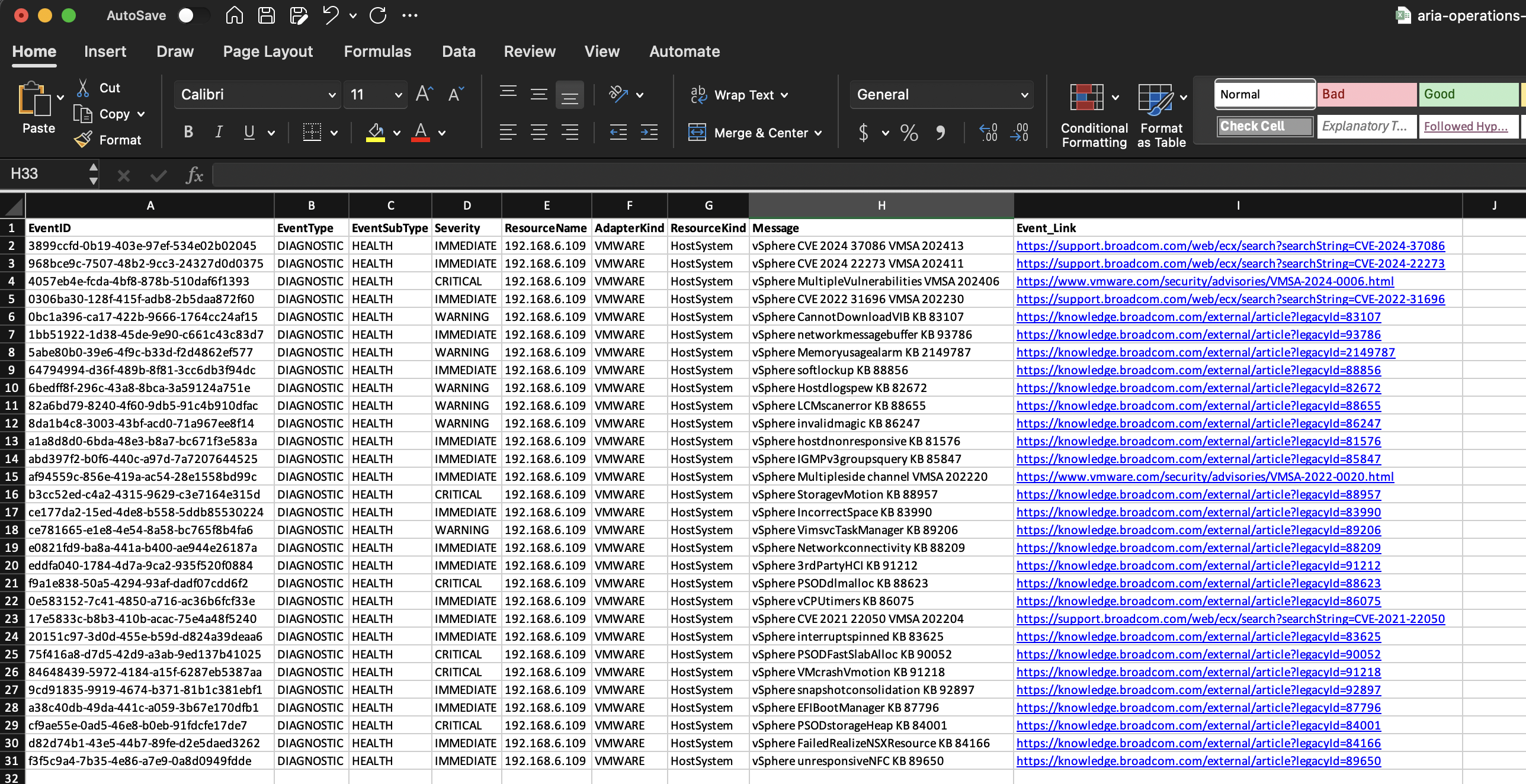
Task: Open the CVE-2024-37086 support link
Action: click(1230, 246)
